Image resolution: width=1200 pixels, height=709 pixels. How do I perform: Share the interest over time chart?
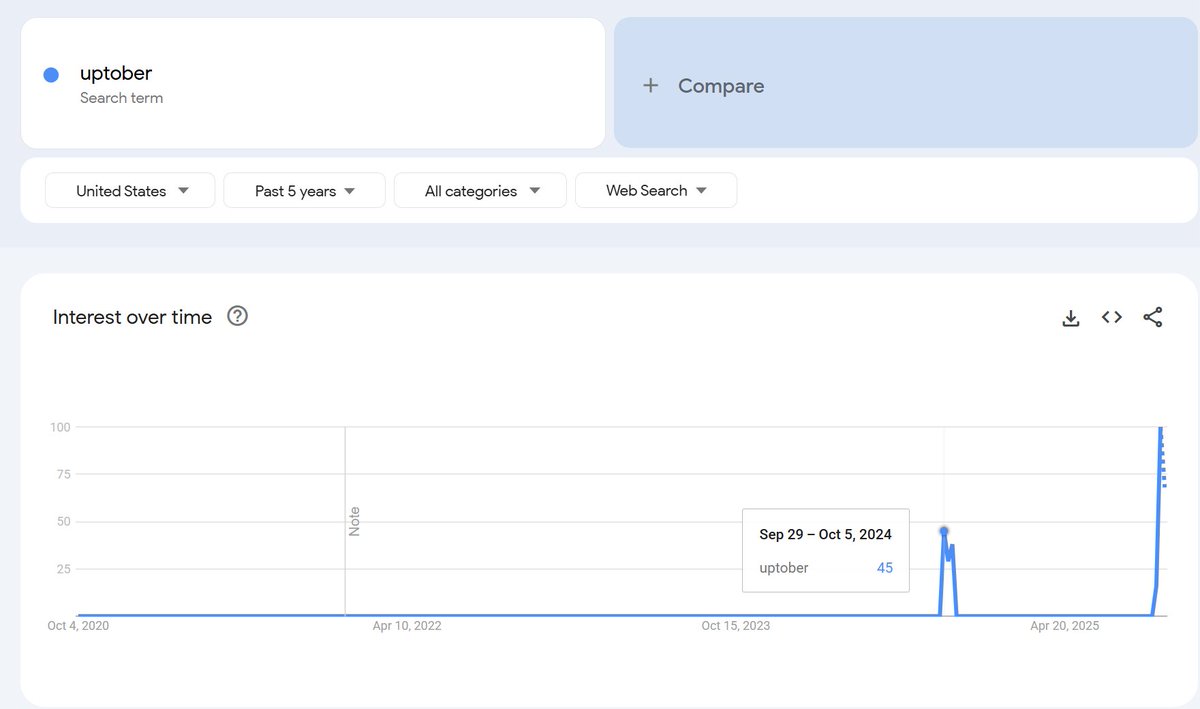coord(1152,317)
